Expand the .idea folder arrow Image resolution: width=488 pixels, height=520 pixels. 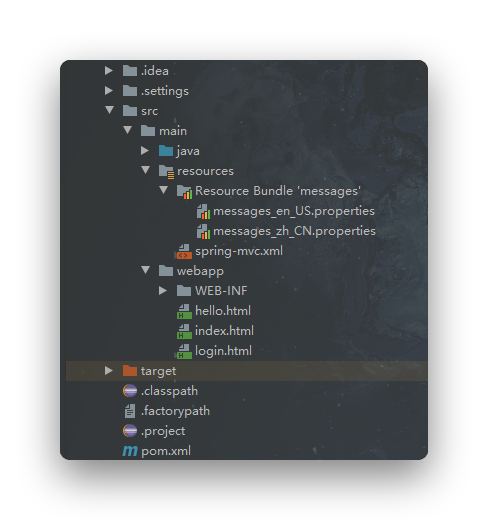[108, 70]
